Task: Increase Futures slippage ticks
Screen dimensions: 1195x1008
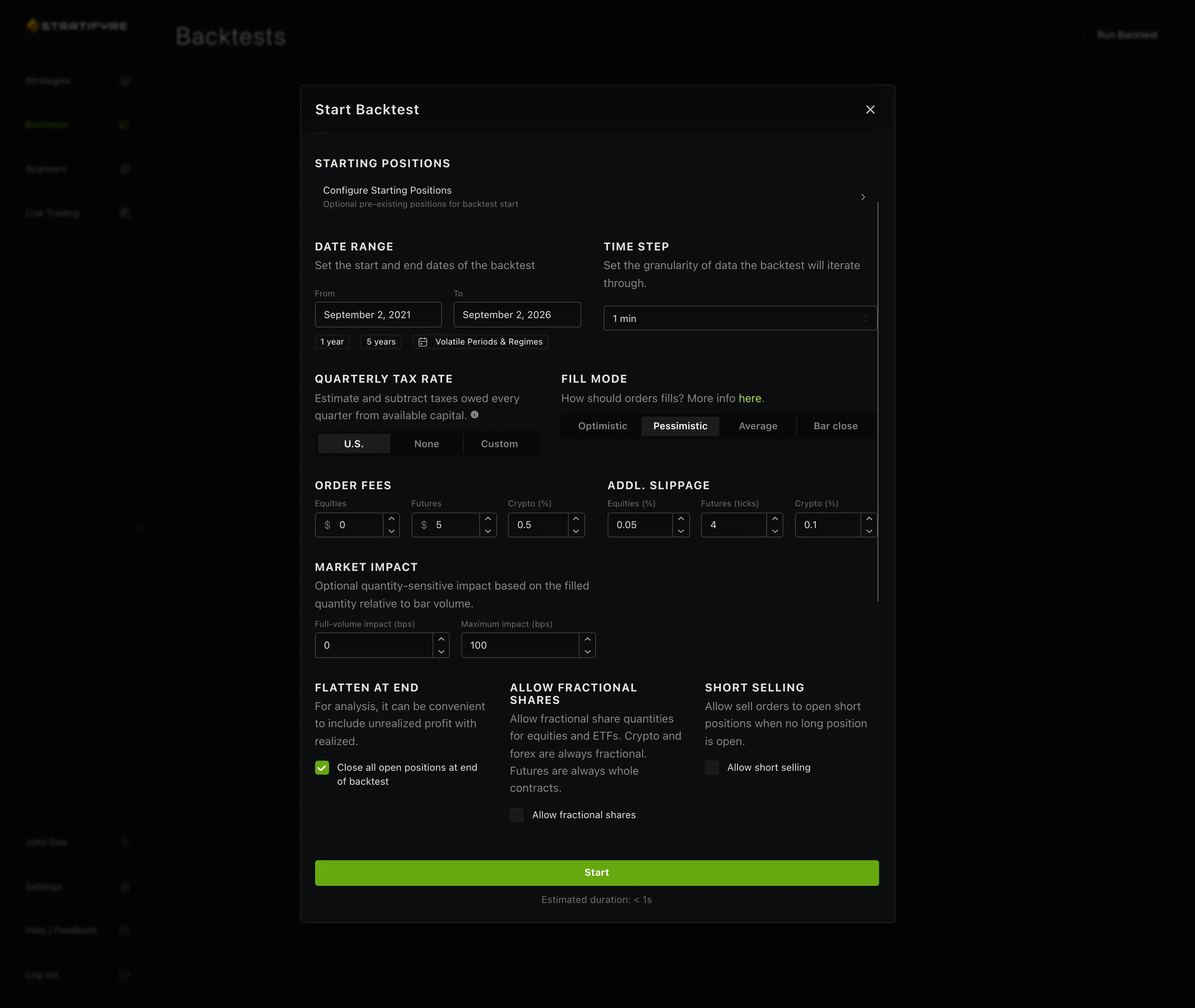Action: click(x=775, y=519)
